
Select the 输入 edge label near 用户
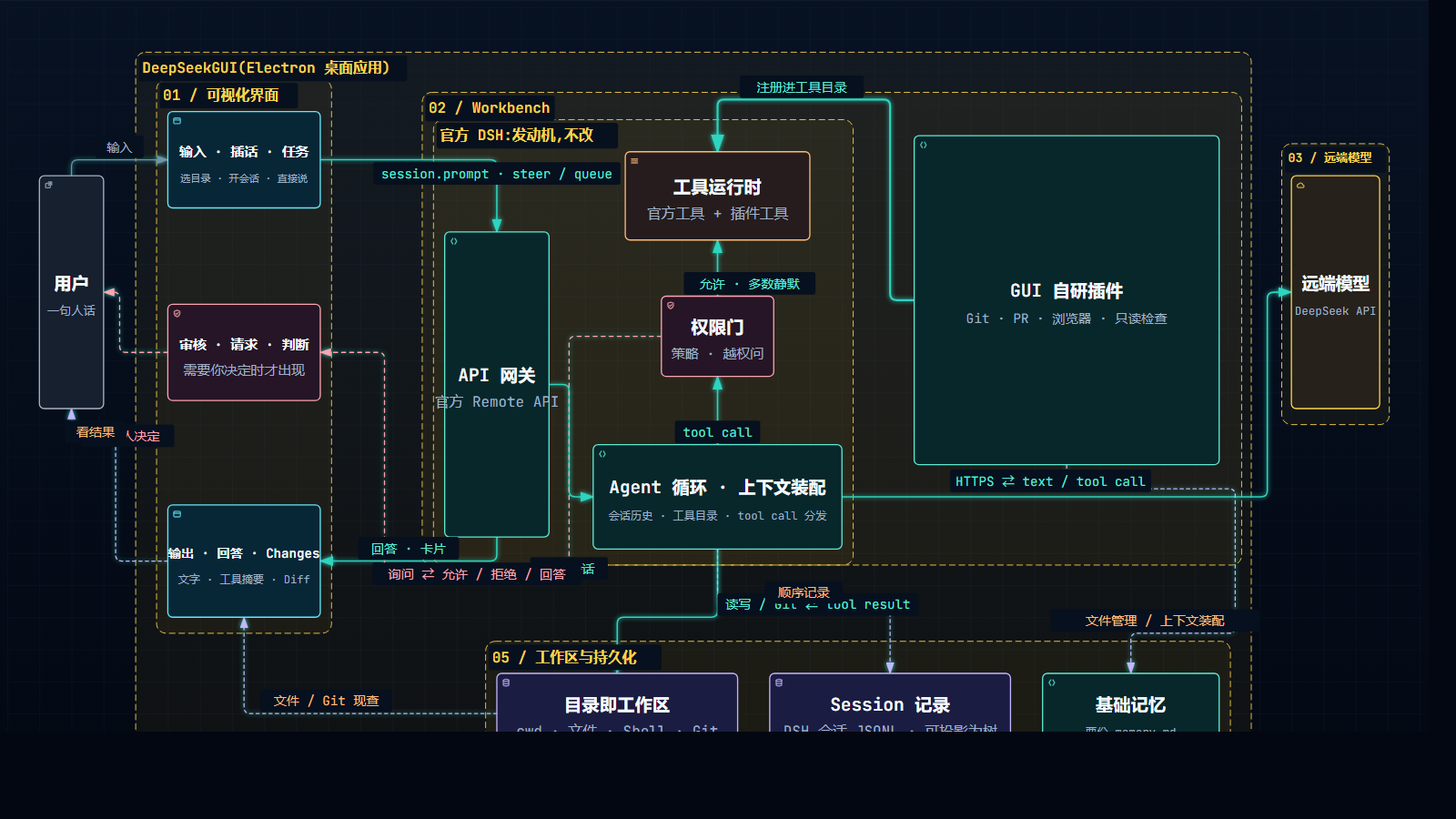119,147
